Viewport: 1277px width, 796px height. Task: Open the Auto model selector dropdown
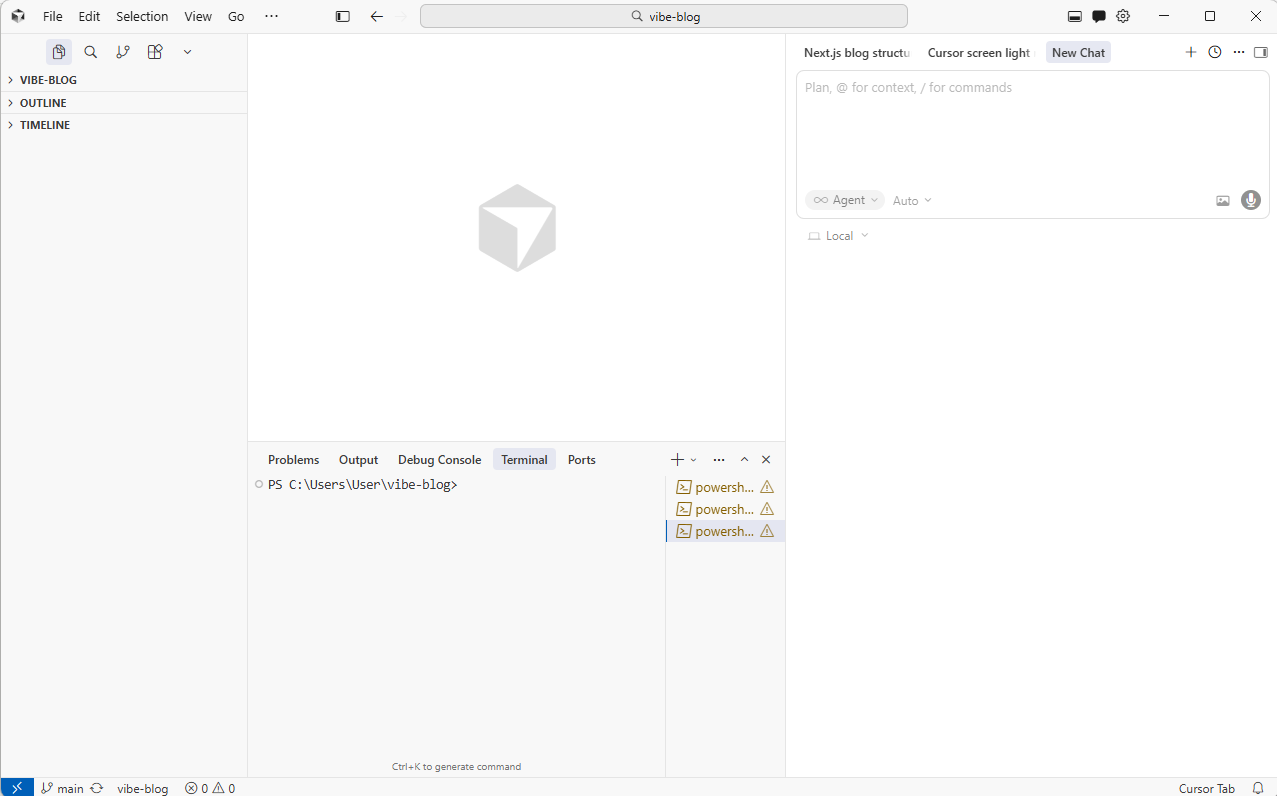(911, 200)
